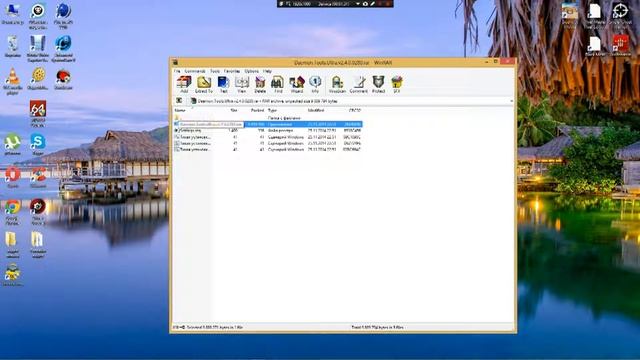The image size is (640, 360).
Task: Open the Help menu
Action: pyautogui.click(x=267, y=71)
